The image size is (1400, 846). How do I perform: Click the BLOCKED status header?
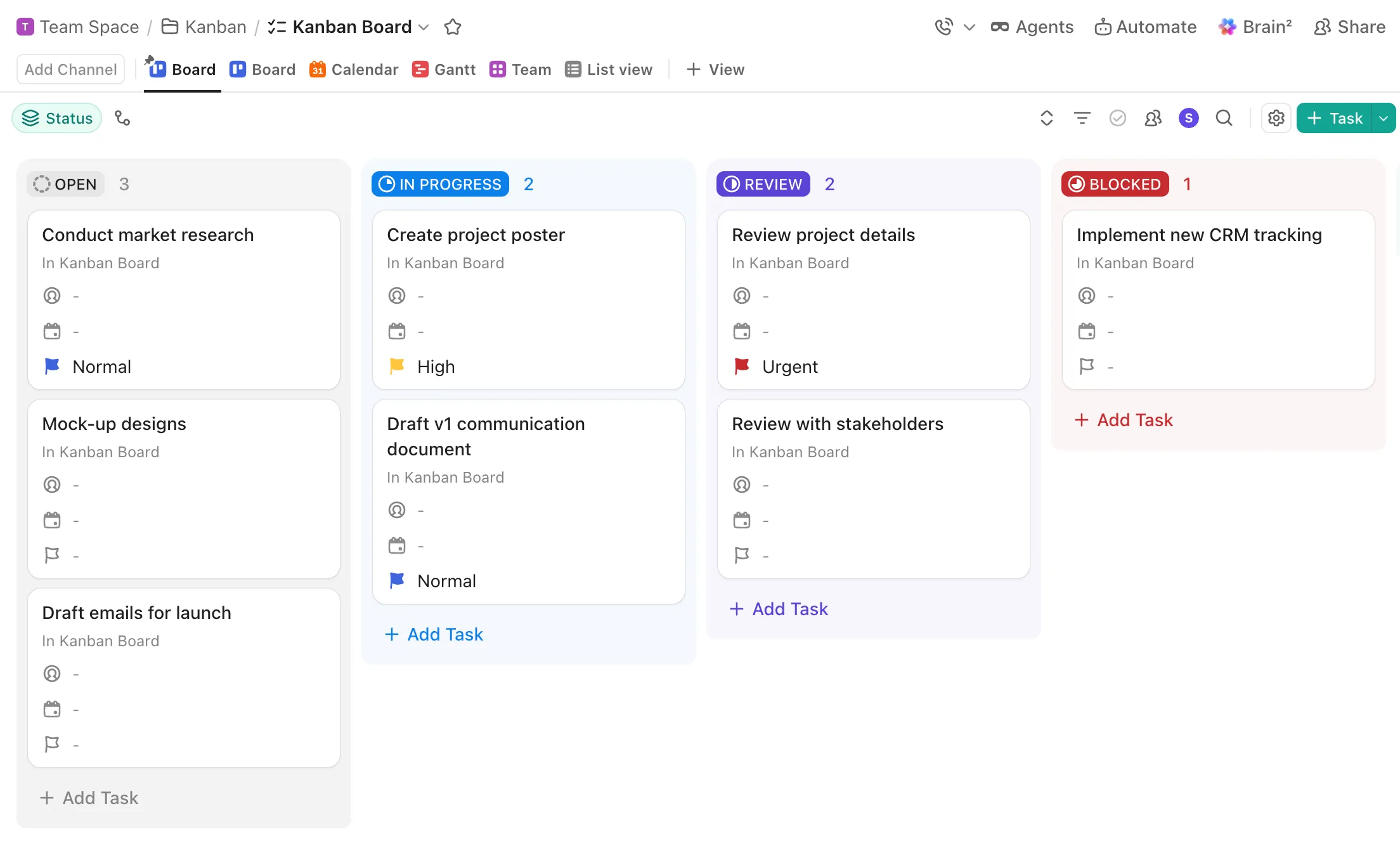coord(1115,184)
